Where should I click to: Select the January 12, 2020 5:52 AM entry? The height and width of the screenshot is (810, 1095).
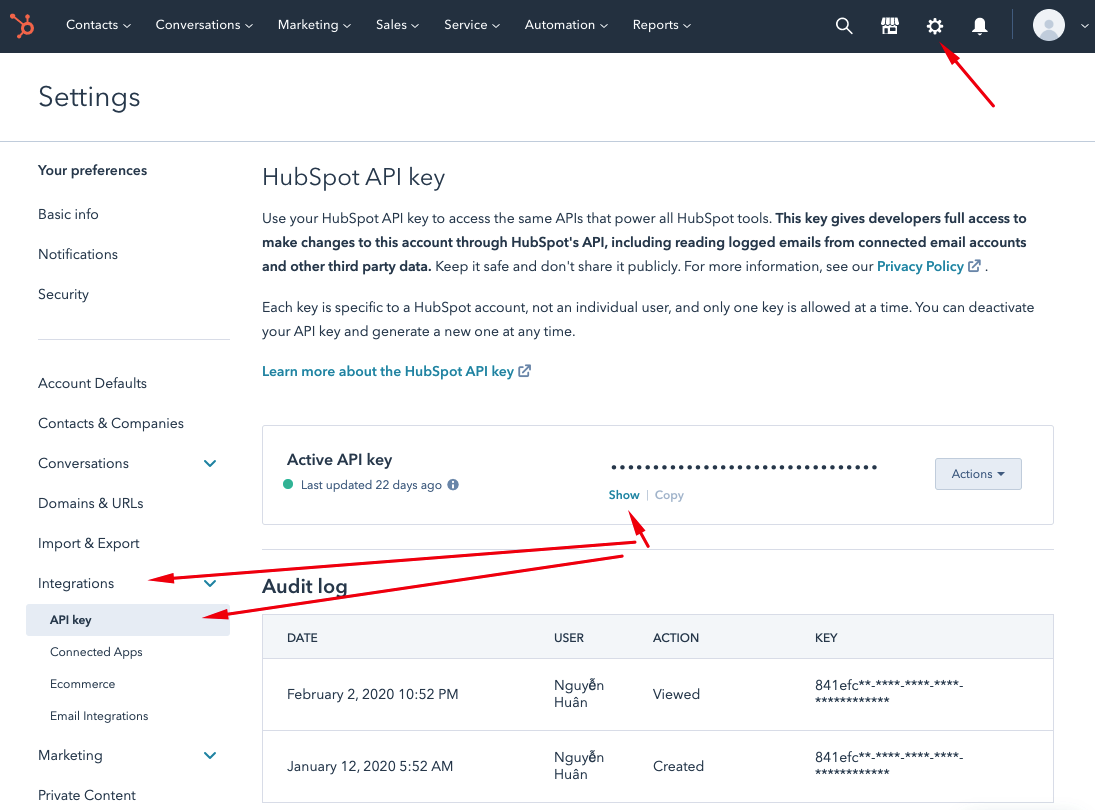(x=369, y=767)
